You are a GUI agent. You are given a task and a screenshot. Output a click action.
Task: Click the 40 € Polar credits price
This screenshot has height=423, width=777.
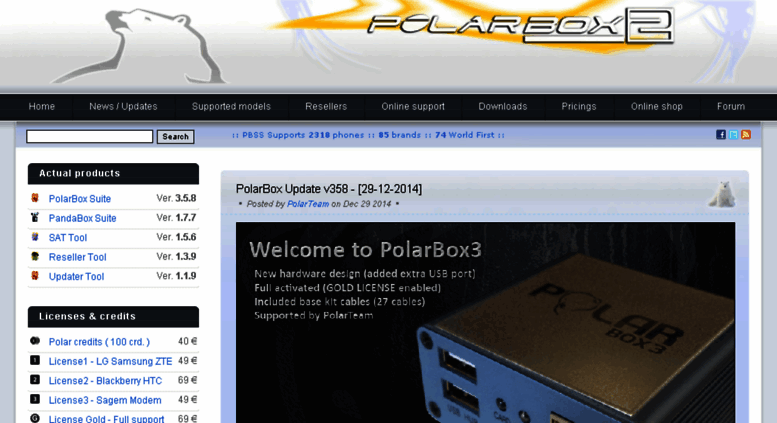pos(187,341)
